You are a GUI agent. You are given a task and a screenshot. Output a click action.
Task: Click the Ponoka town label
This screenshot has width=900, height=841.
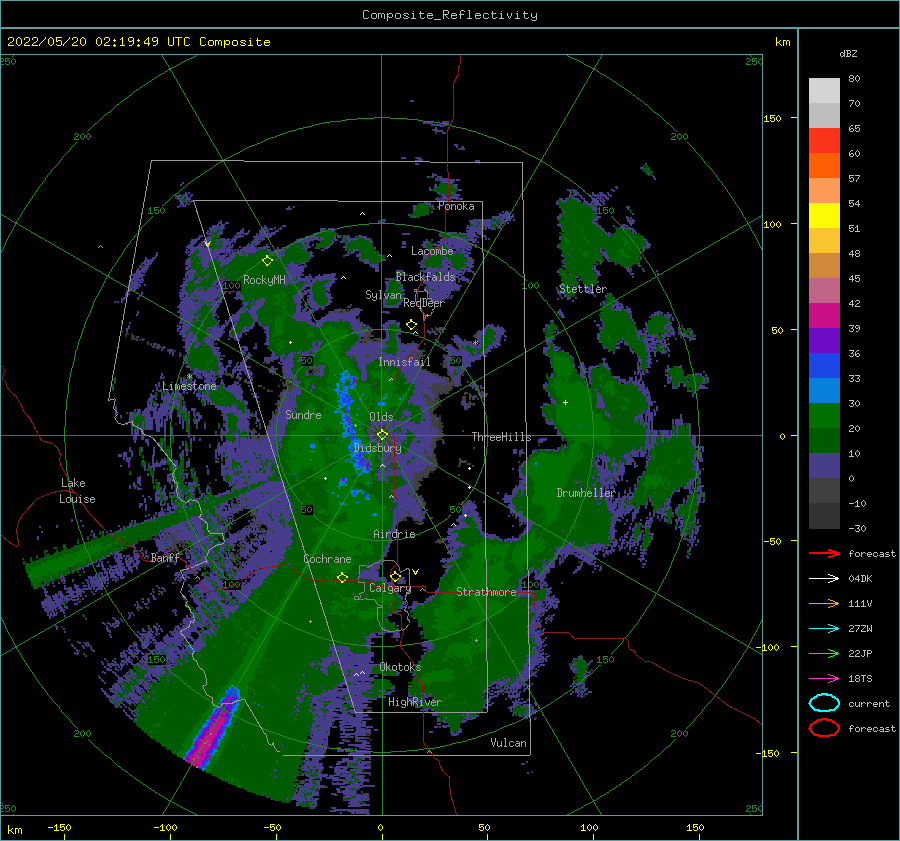456,206
